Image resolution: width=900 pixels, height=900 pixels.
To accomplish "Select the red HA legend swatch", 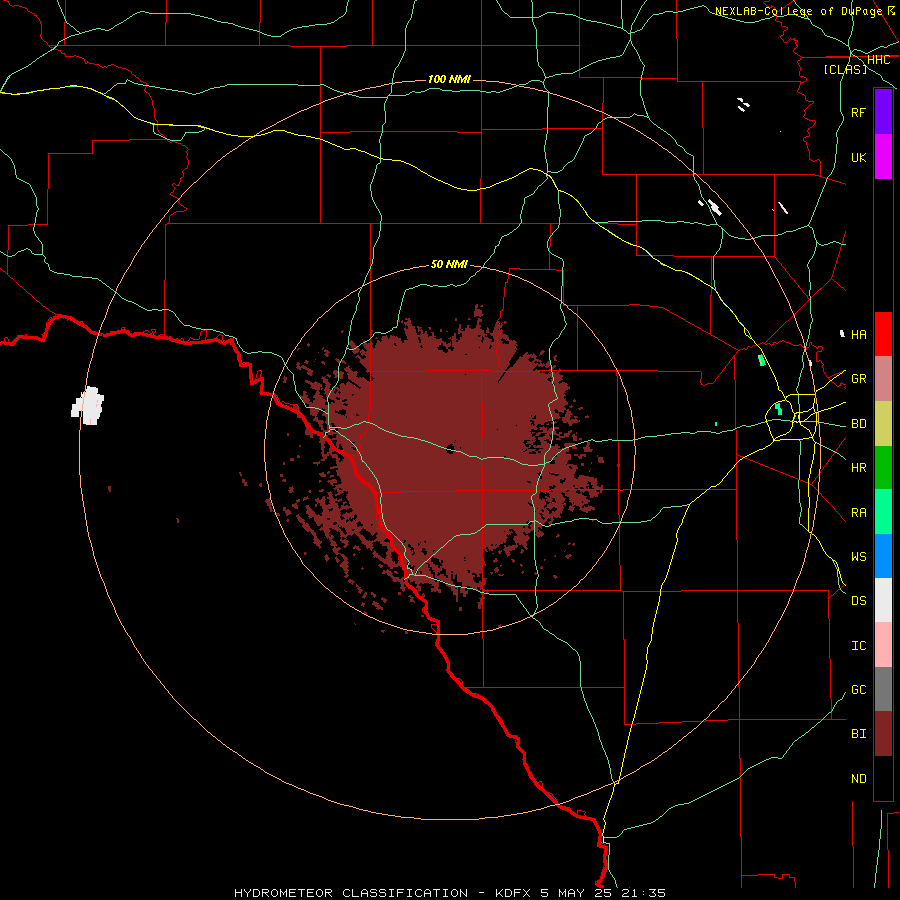I will click(x=883, y=334).
